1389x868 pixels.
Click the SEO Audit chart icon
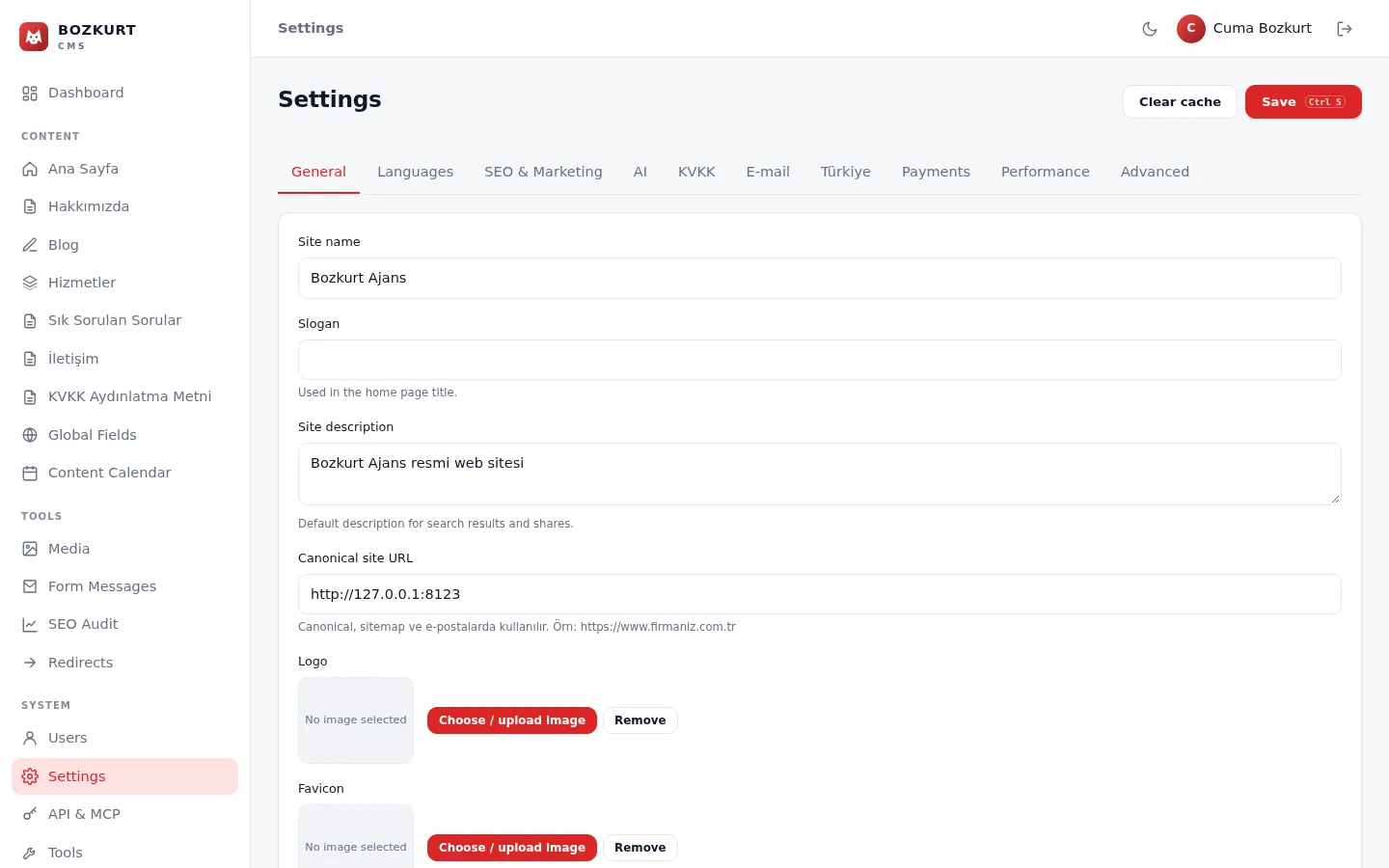click(x=30, y=624)
